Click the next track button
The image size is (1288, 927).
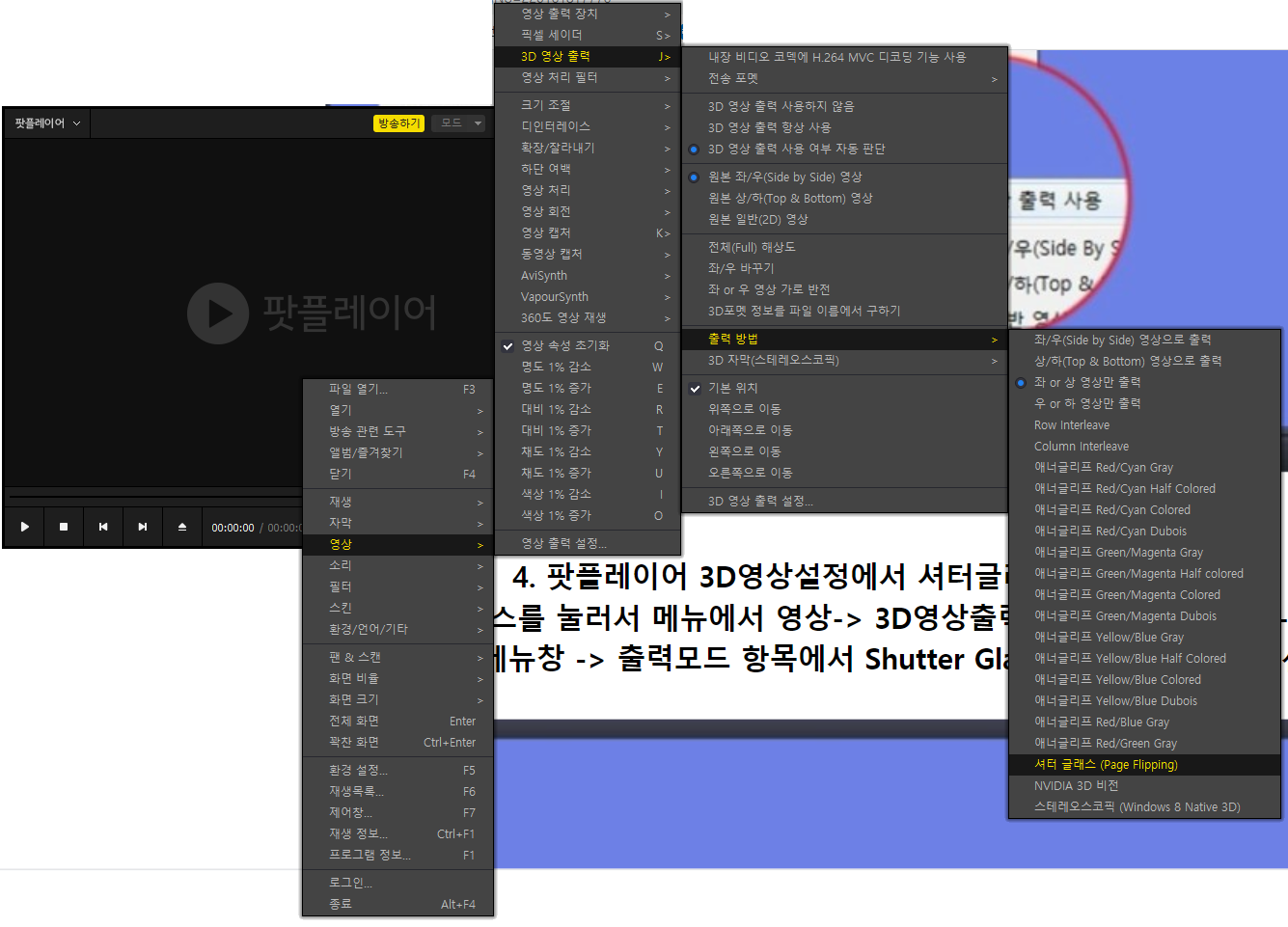[143, 527]
